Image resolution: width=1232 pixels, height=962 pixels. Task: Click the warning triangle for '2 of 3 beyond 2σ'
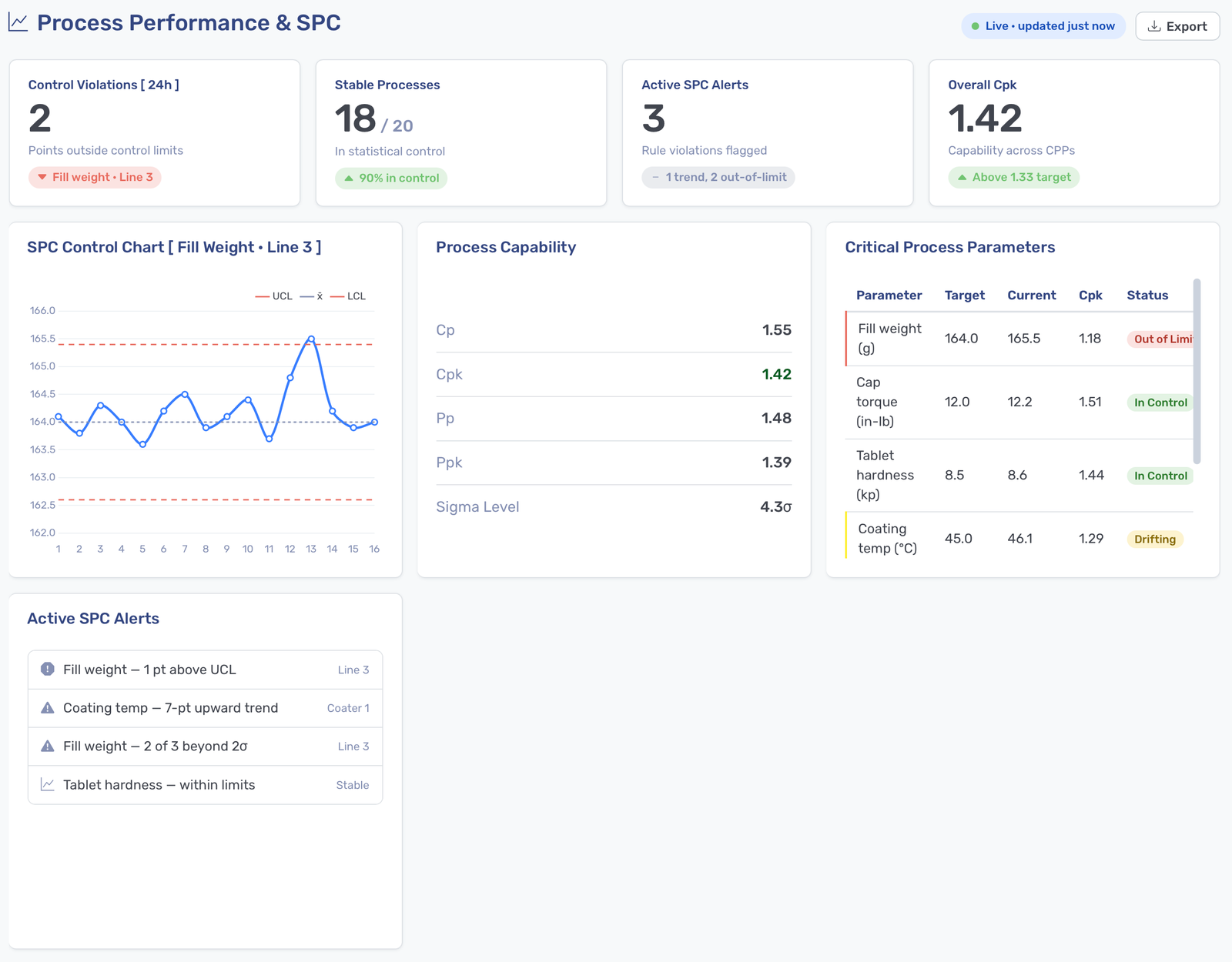point(47,747)
